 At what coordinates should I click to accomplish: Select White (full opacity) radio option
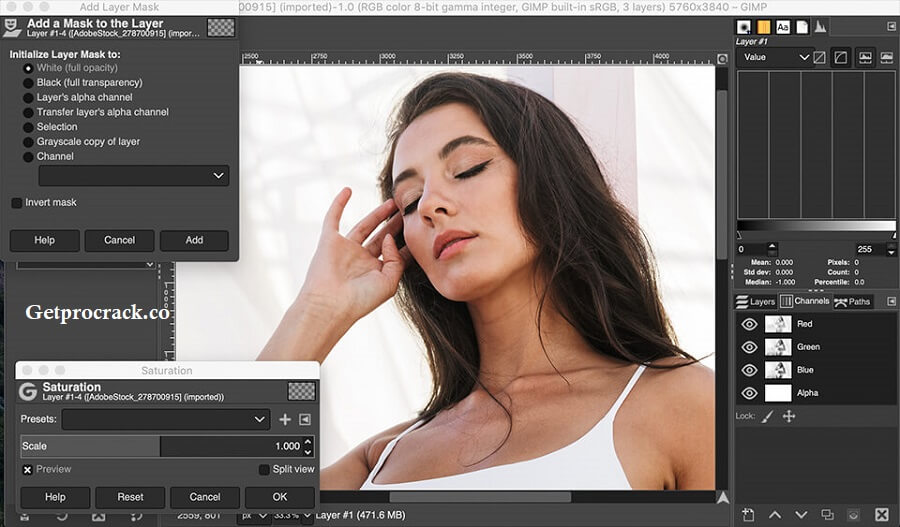pos(28,68)
